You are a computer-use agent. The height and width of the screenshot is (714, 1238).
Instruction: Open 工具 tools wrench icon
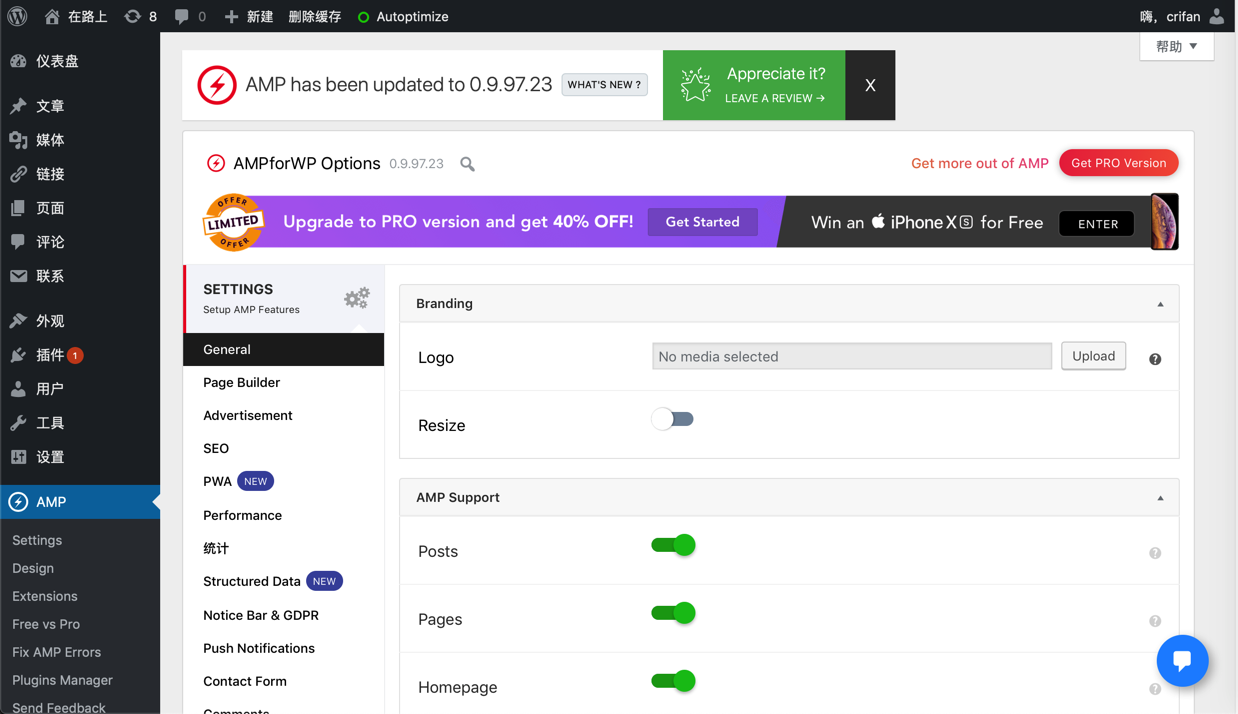tap(18, 423)
